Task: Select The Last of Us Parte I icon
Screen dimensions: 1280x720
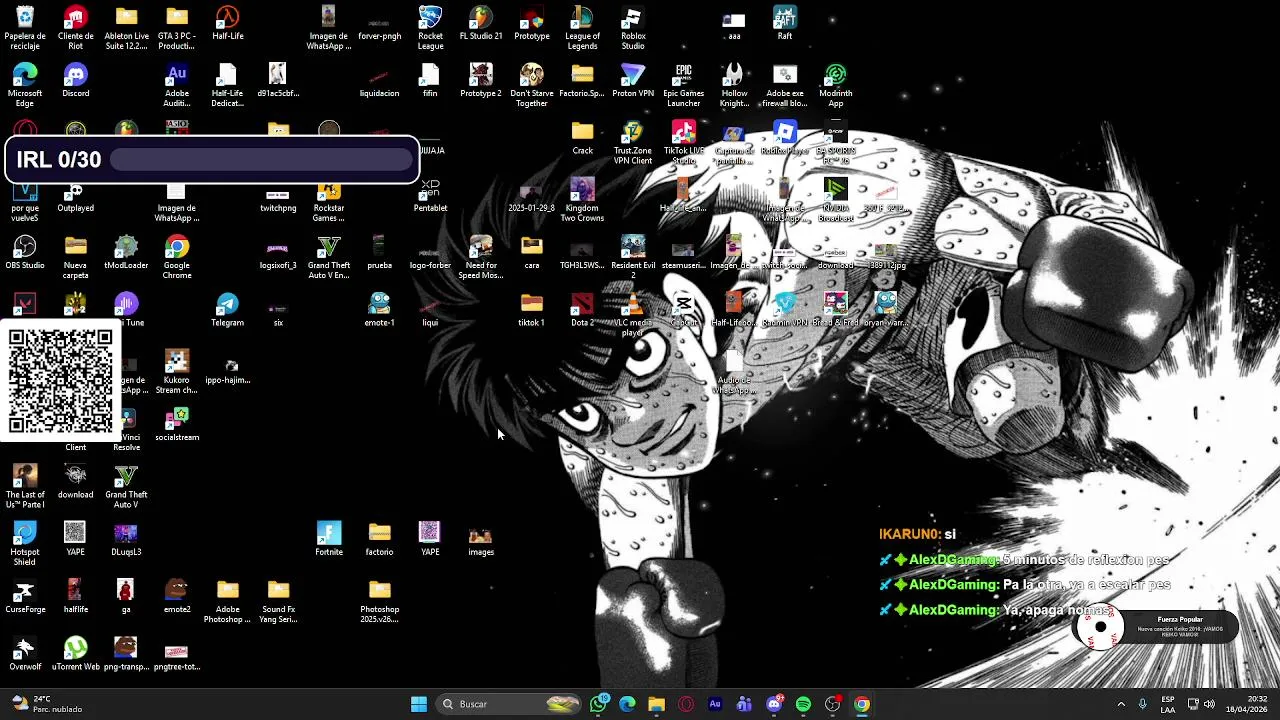Action: pos(25,487)
